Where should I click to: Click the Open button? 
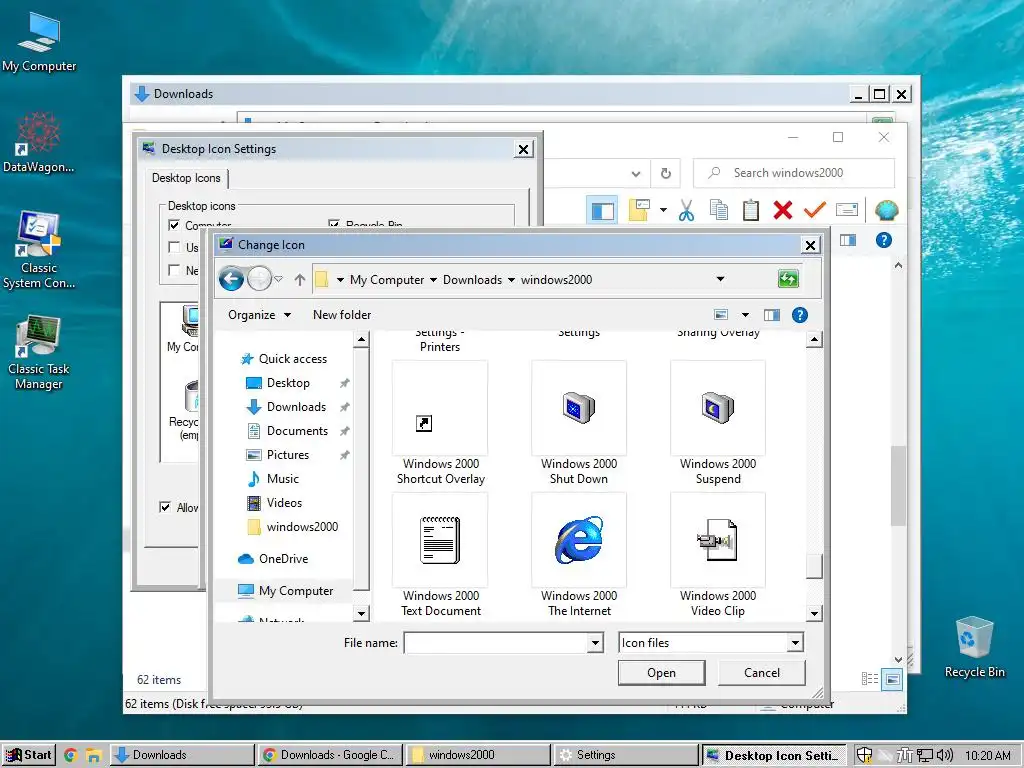tap(661, 673)
